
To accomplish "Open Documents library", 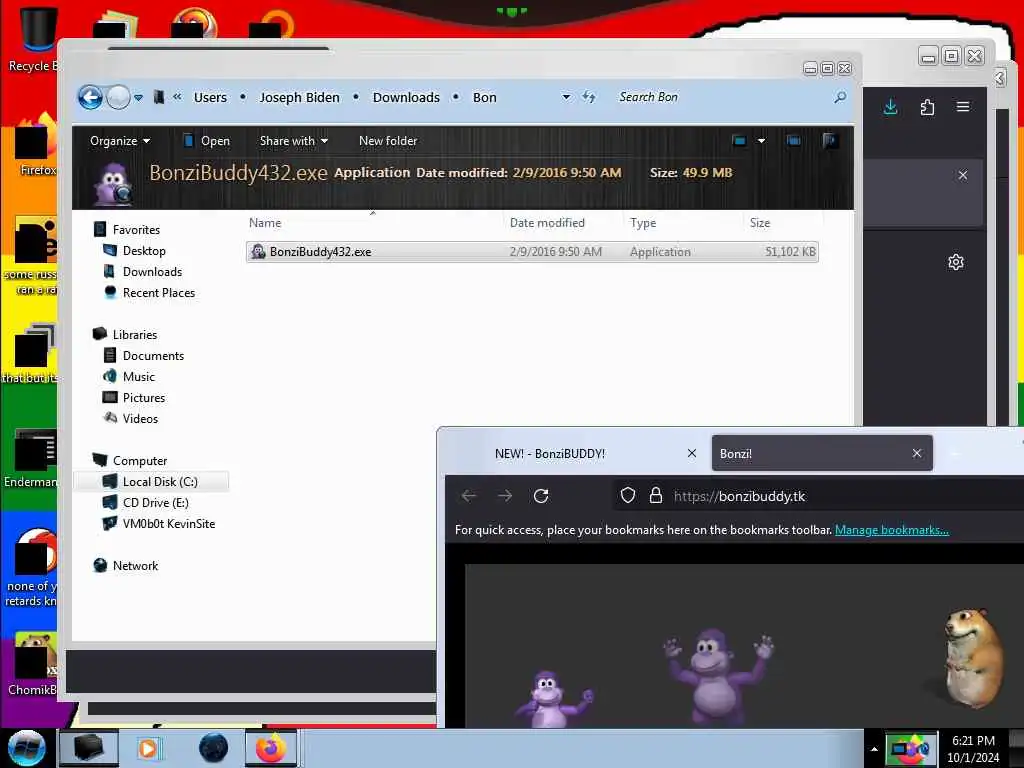I will pyautogui.click(x=153, y=356).
